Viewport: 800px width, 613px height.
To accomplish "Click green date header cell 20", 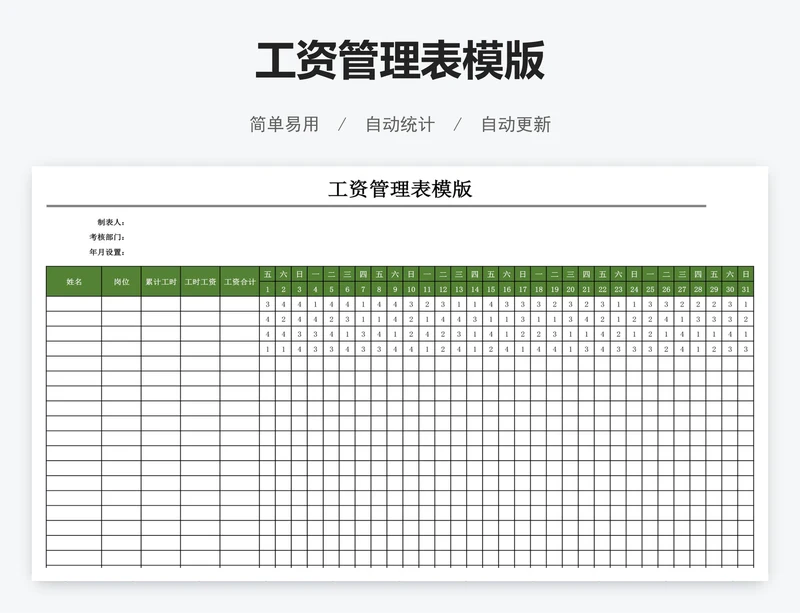I will [x=570, y=289].
